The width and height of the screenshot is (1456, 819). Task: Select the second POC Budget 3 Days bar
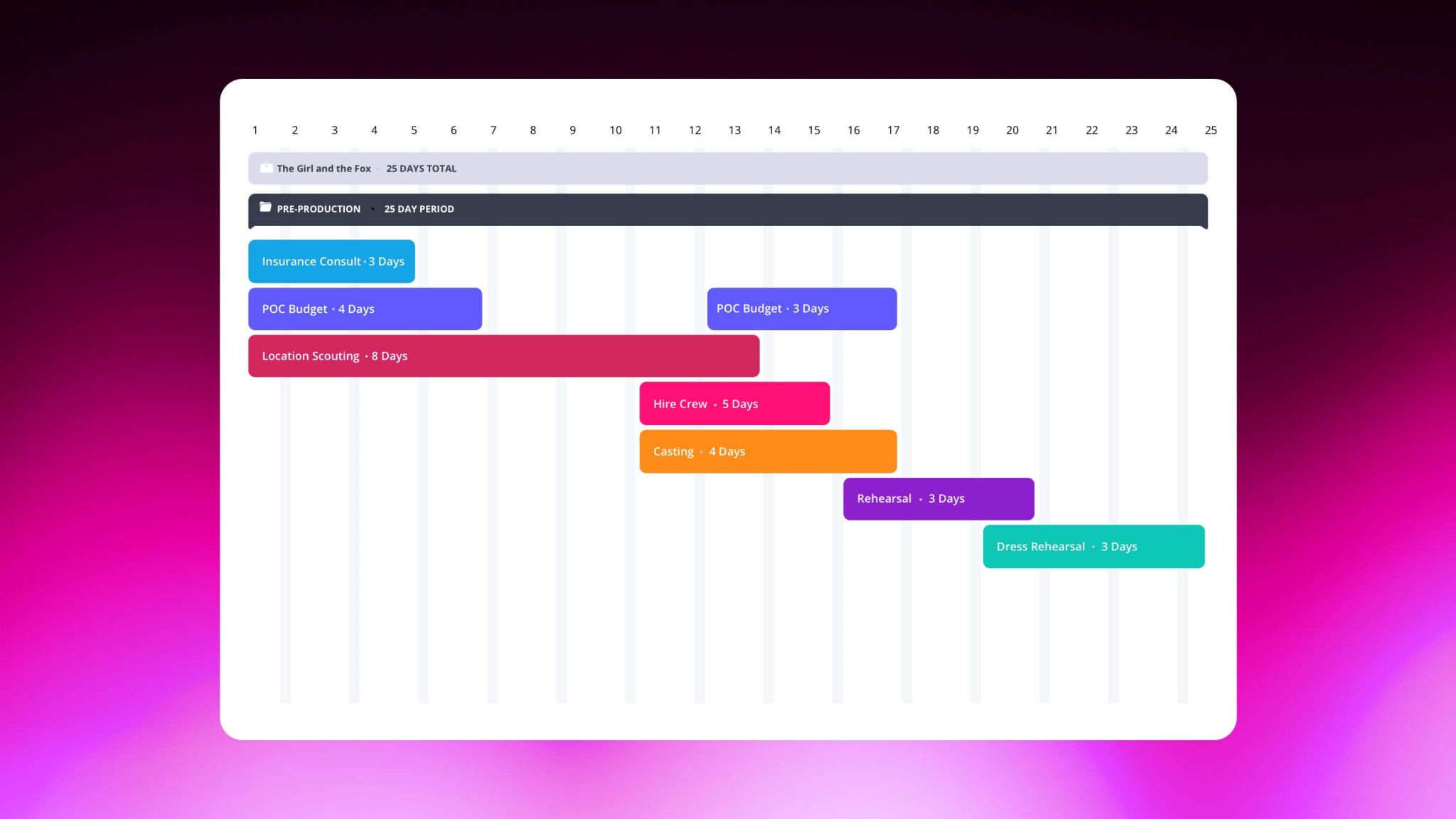pos(801,309)
